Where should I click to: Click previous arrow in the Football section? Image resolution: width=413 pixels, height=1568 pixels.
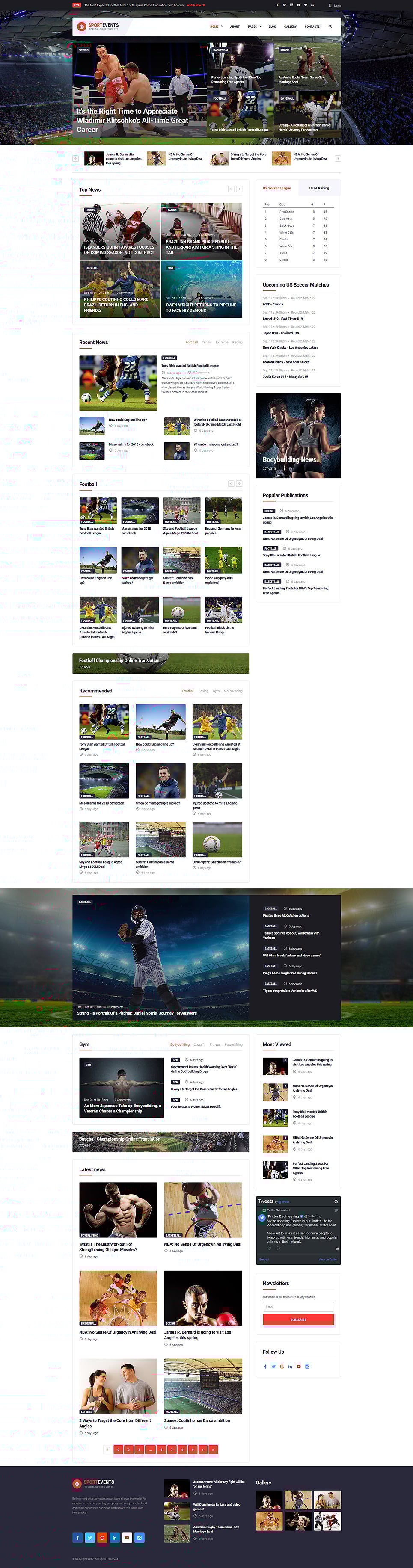(231, 484)
